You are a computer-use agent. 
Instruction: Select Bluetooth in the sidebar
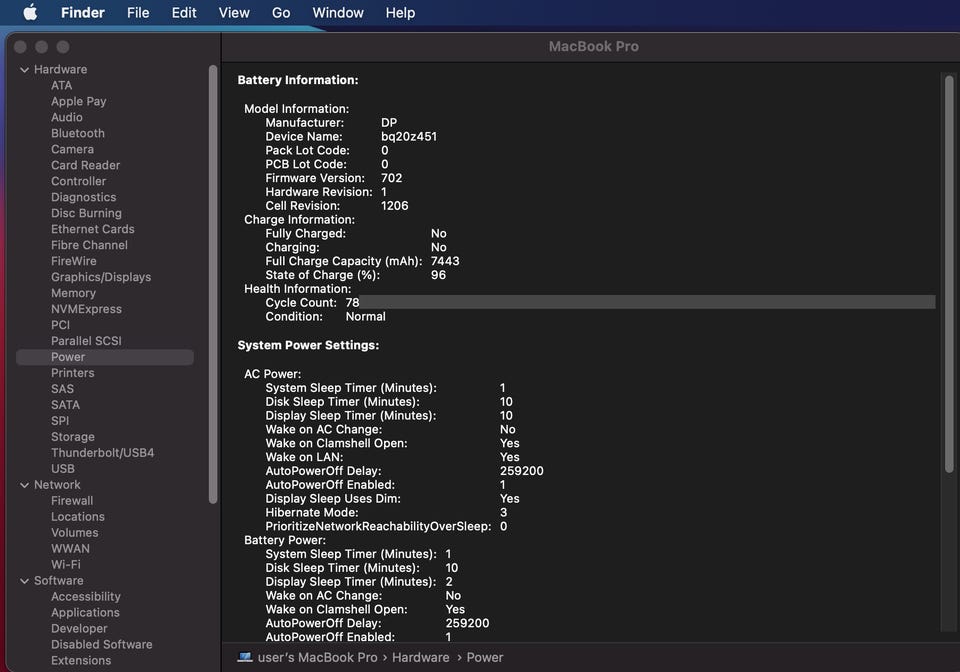[x=78, y=133]
